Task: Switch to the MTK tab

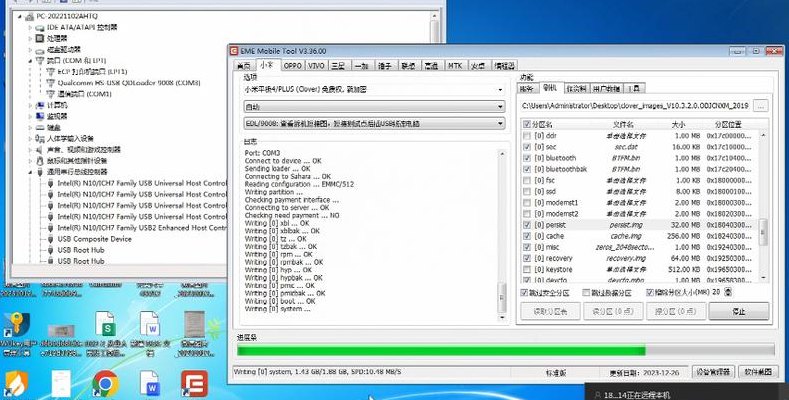Action: [x=455, y=66]
